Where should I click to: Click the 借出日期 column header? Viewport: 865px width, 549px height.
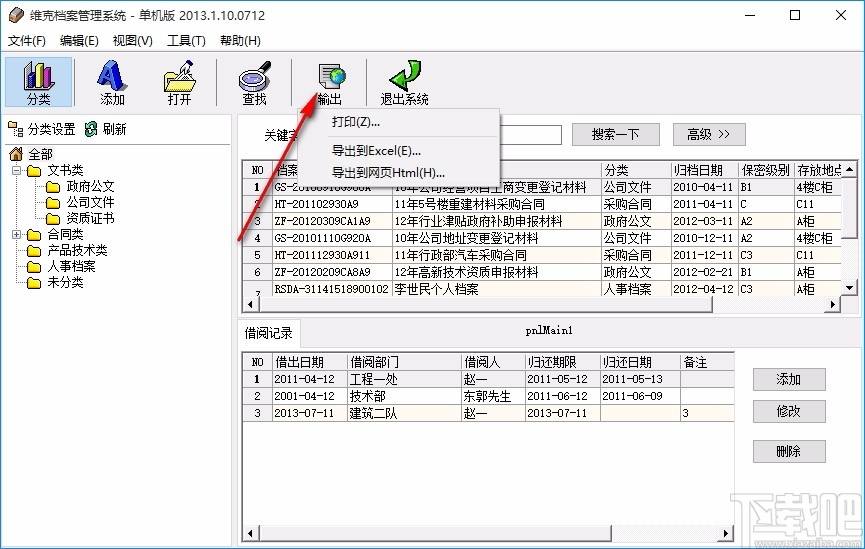tap(309, 362)
